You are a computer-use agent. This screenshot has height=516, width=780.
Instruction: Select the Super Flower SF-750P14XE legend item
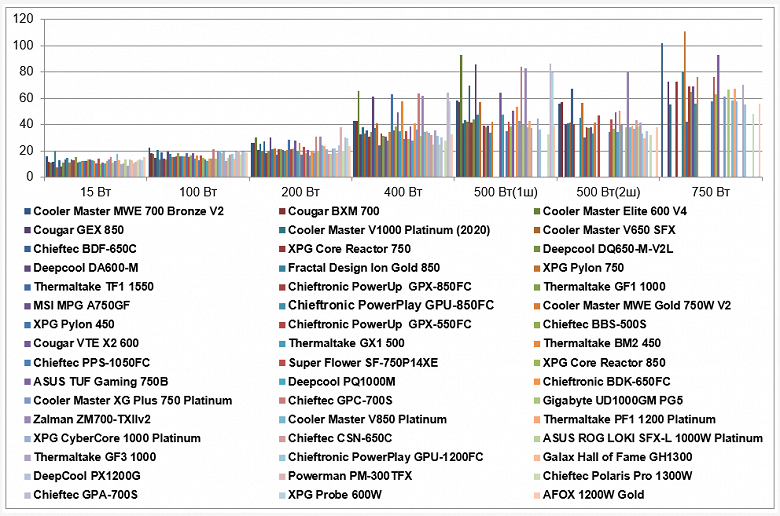(359, 363)
